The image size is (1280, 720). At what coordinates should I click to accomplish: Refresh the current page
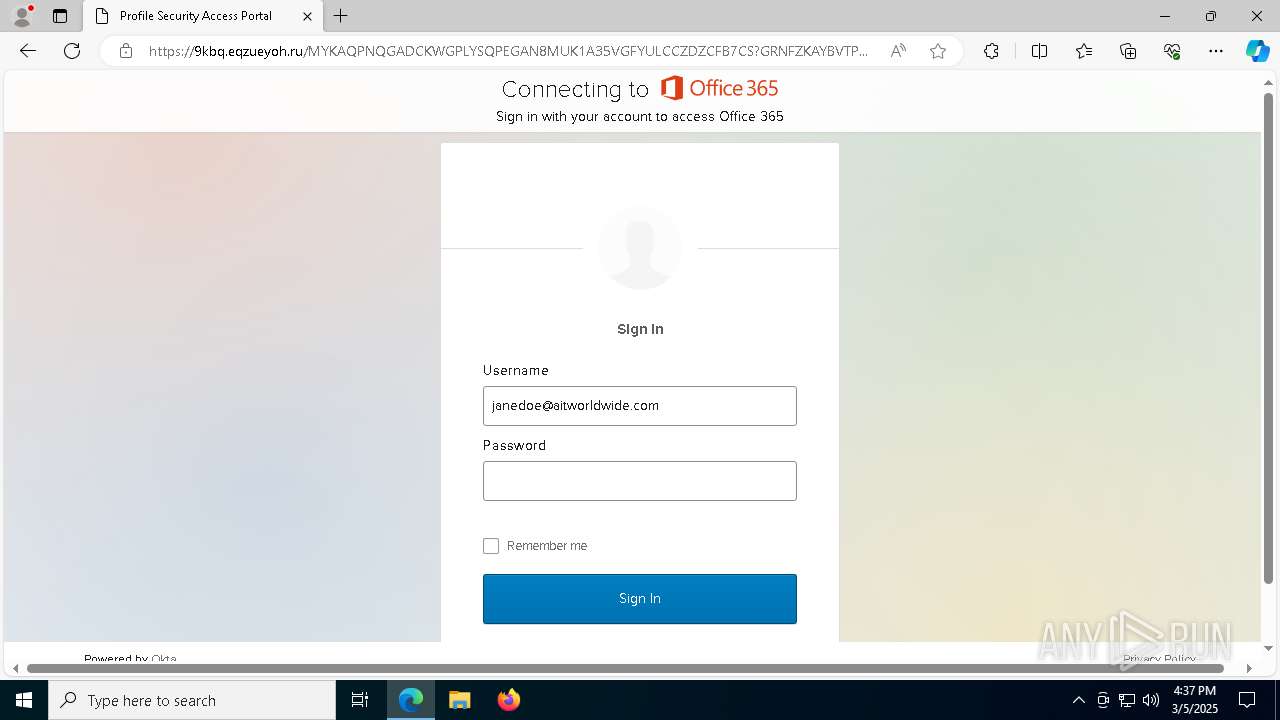click(x=72, y=51)
